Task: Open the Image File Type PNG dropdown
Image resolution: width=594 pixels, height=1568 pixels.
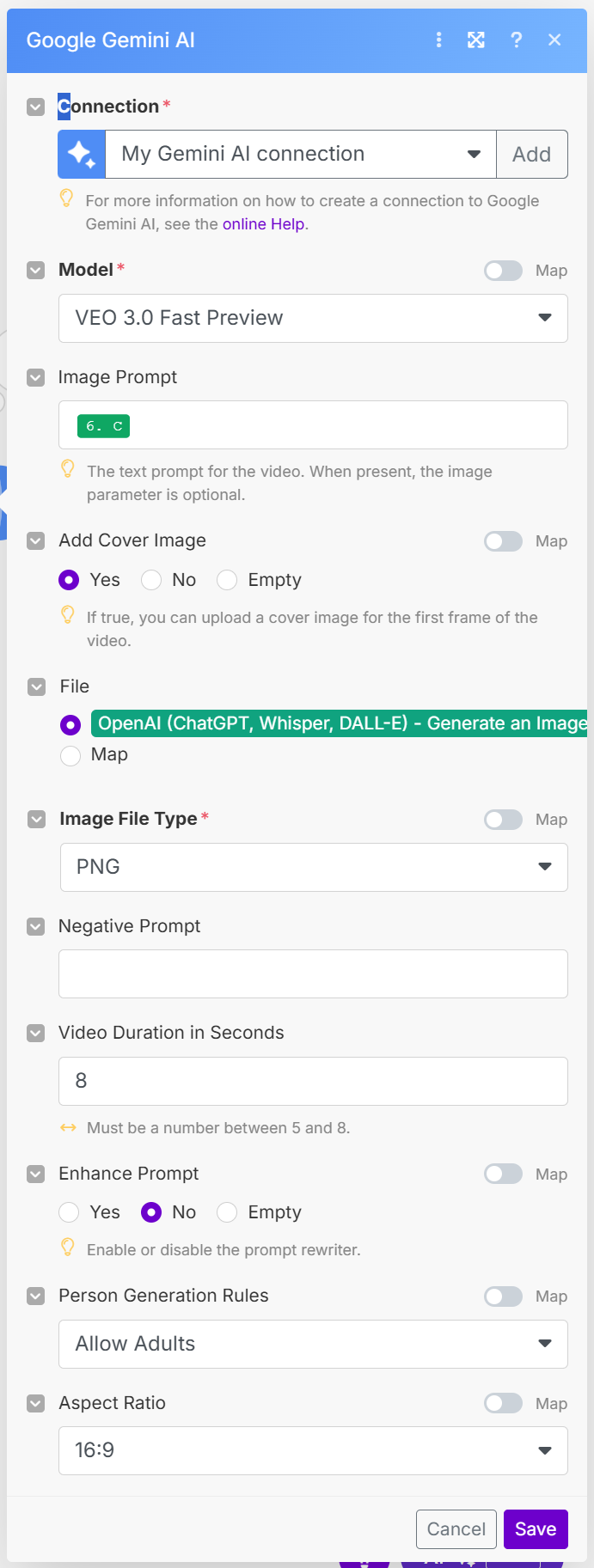Action: click(x=313, y=867)
